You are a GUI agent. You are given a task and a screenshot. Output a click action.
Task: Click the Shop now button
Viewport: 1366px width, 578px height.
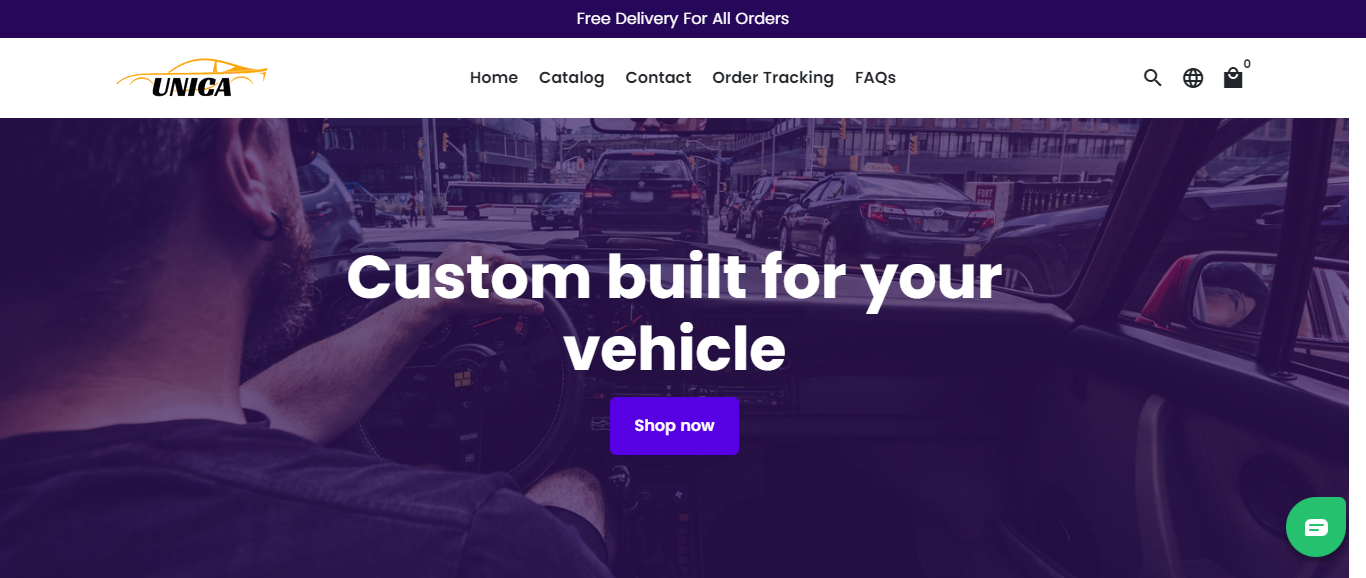coord(674,426)
